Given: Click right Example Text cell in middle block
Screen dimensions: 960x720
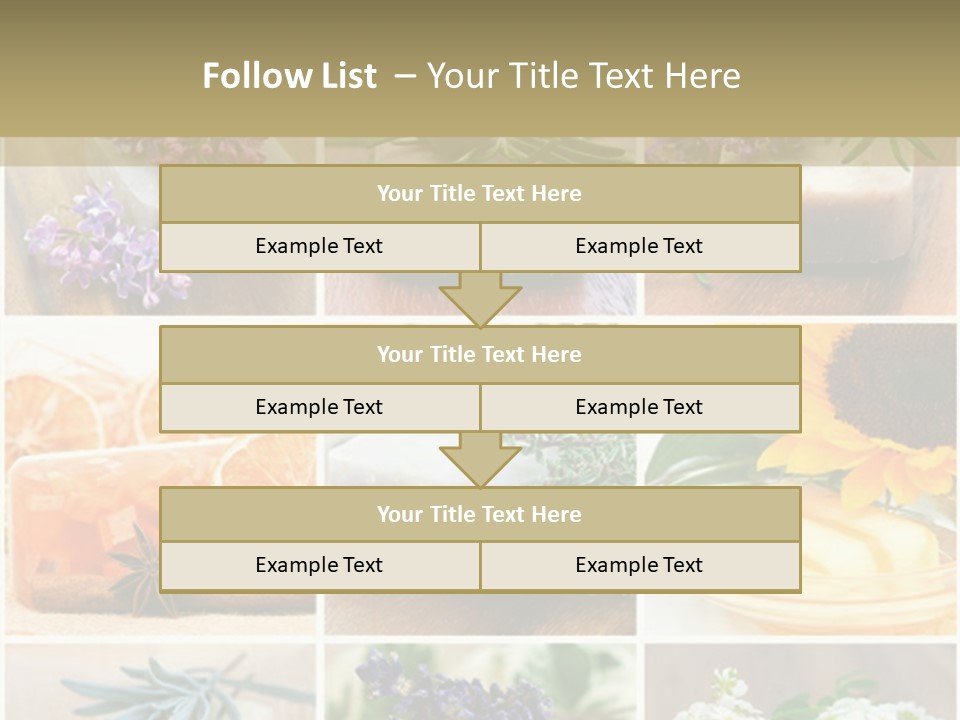Looking at the screenshot, I should pos(639,408).
